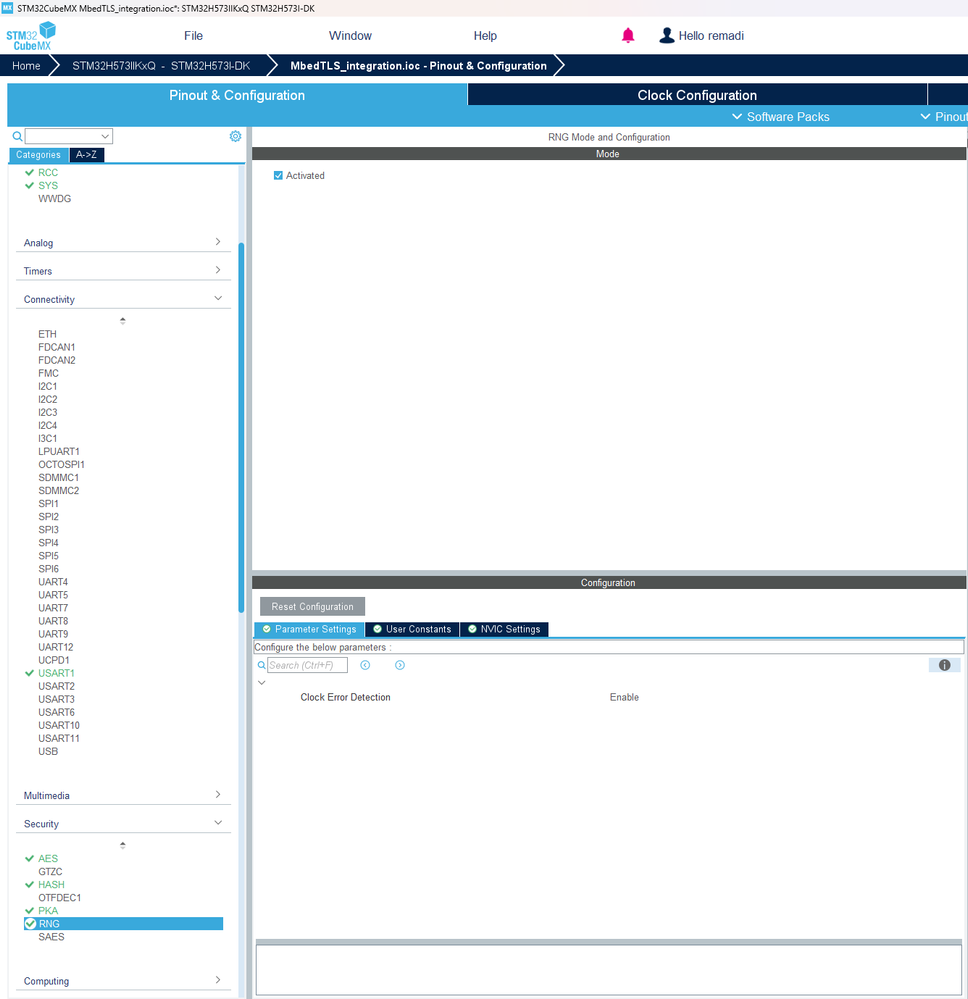Select RCC in the peripheral list
Screen dimensions: 968x999
[x=48, y=173]
